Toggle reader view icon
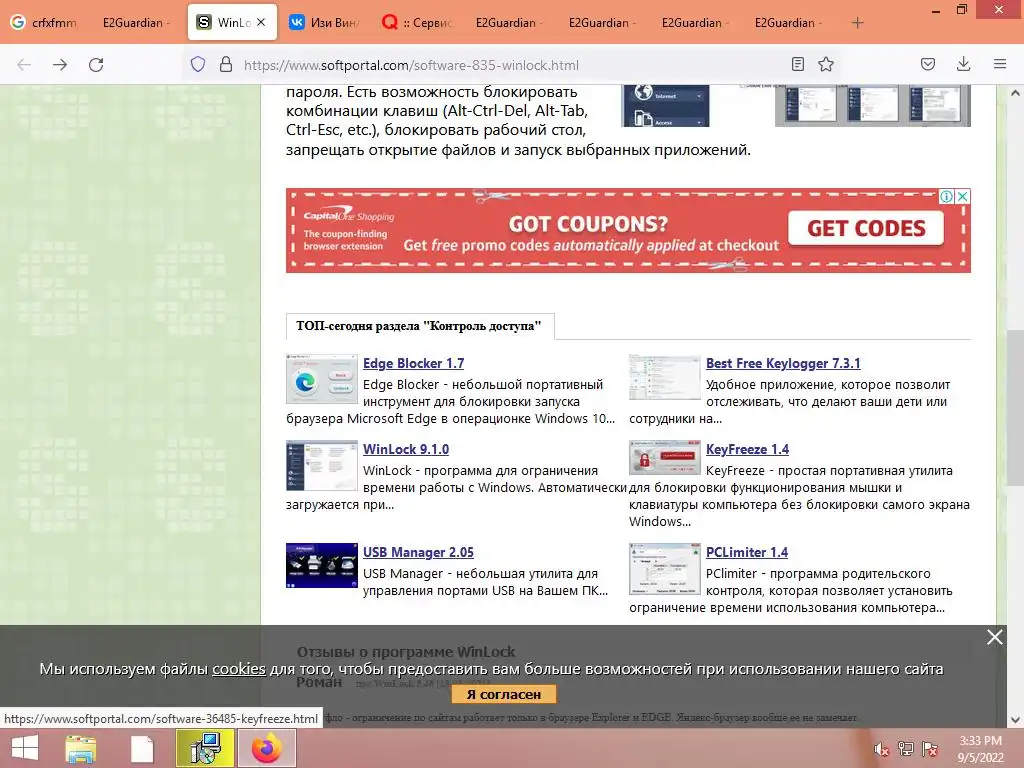Image resolution: width=1024 pixels, height=768 pixels. click(797, 64)
